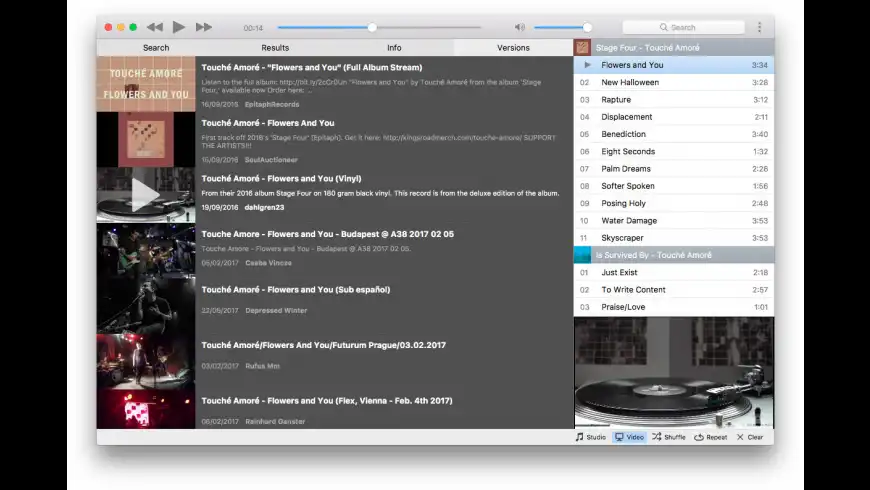
Task: Collapse the Is Survived By album header
Action: click(674, 255)
